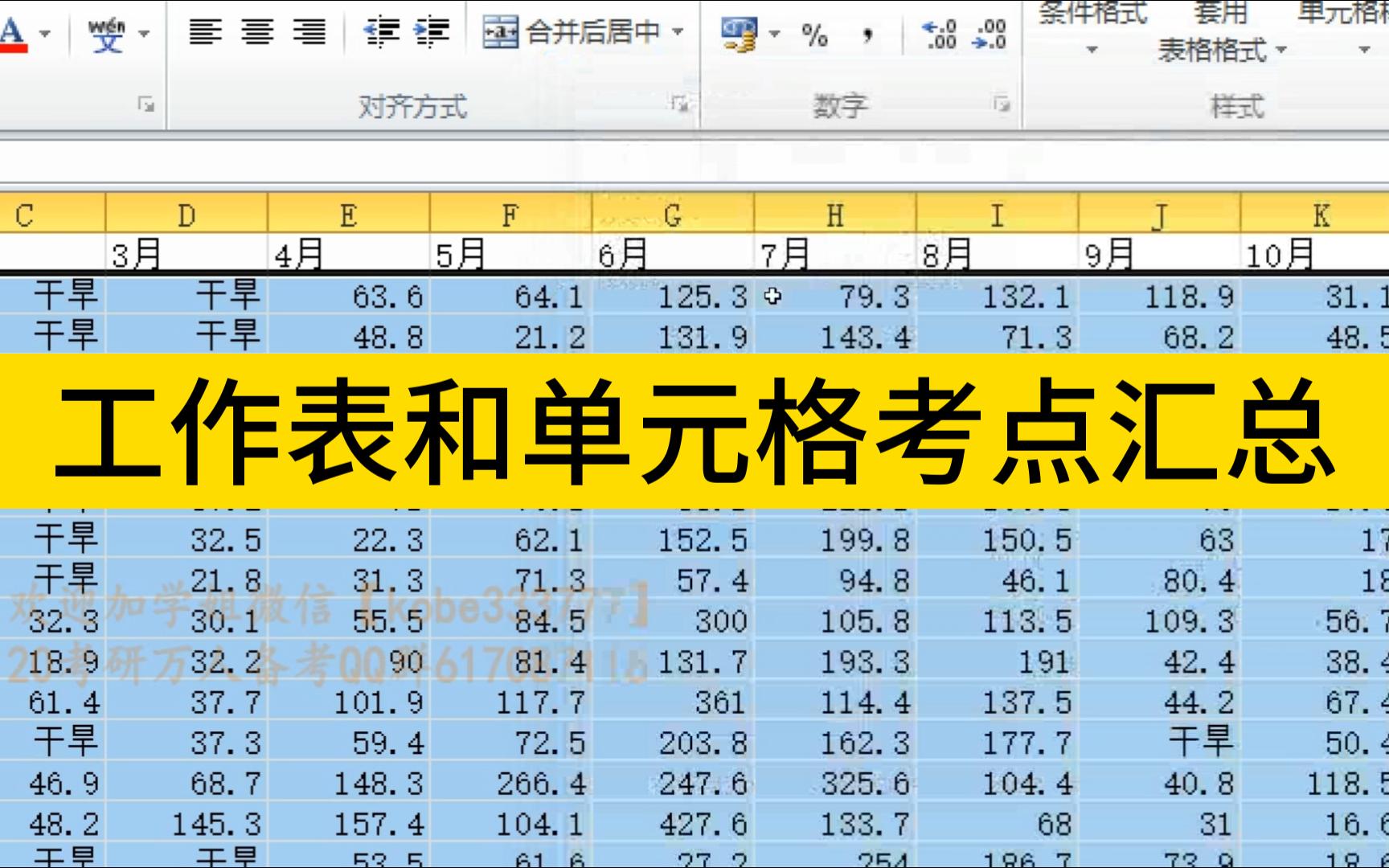The image size is (1389, 868).
Task: Select the cell containing 118.9
Action: tap(1160, 297)
